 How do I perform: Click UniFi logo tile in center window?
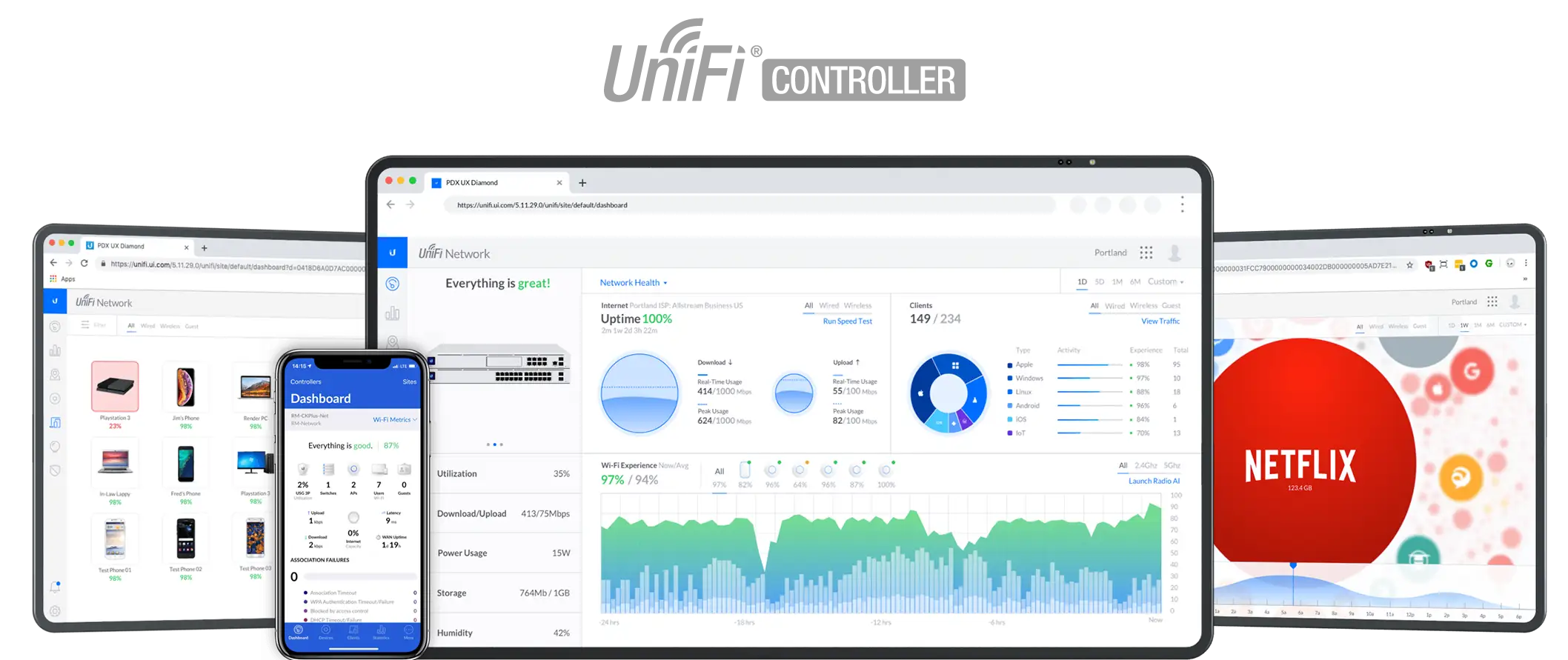point(393,253)
